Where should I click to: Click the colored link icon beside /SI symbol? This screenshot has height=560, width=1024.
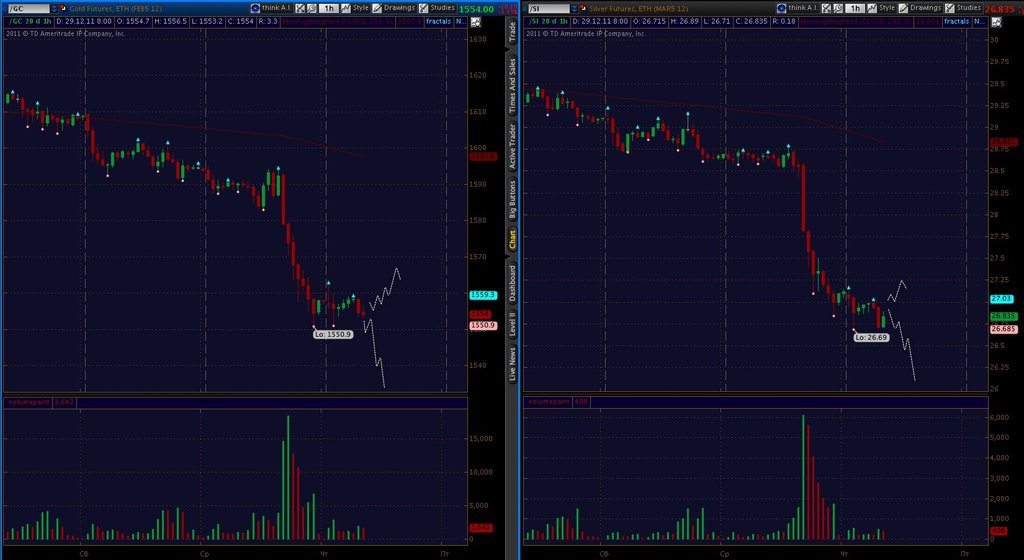(x=584, y=8)
